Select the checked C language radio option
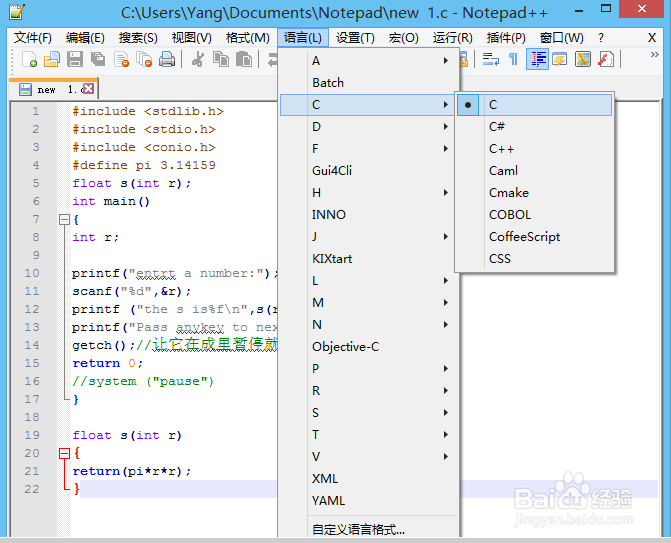Screen dimensions: 671x543 click(x=534, y=105)
